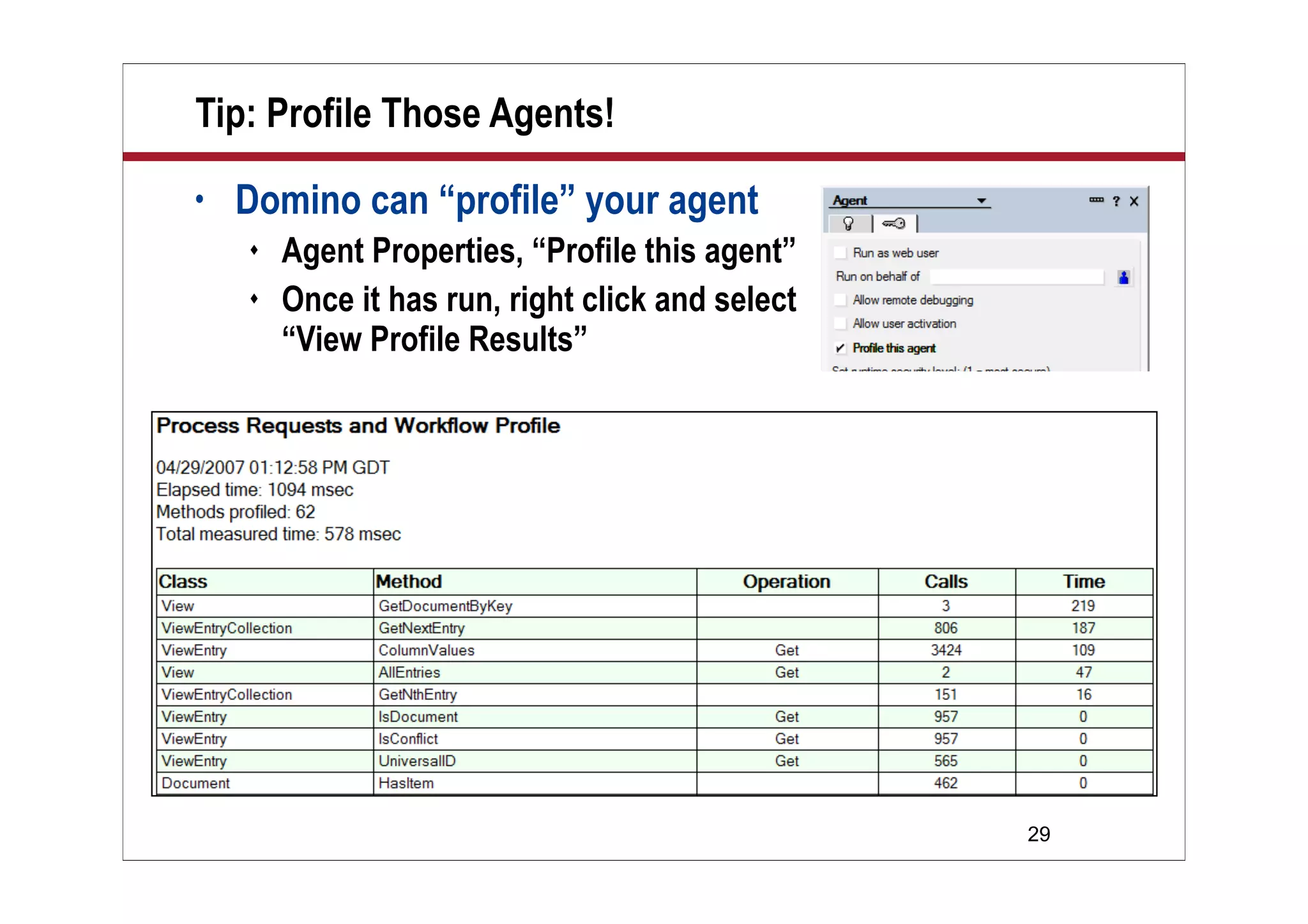Select the GetNextEntry method cell

click(535, 628)
